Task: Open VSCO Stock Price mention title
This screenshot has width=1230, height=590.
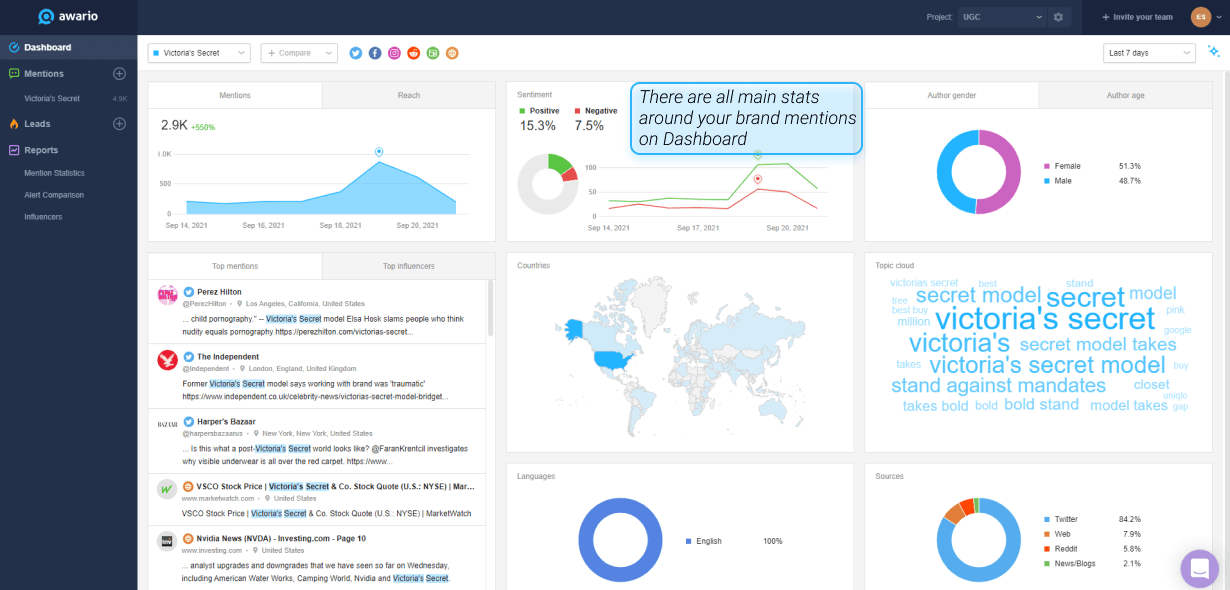Action: tap(336, 486)
